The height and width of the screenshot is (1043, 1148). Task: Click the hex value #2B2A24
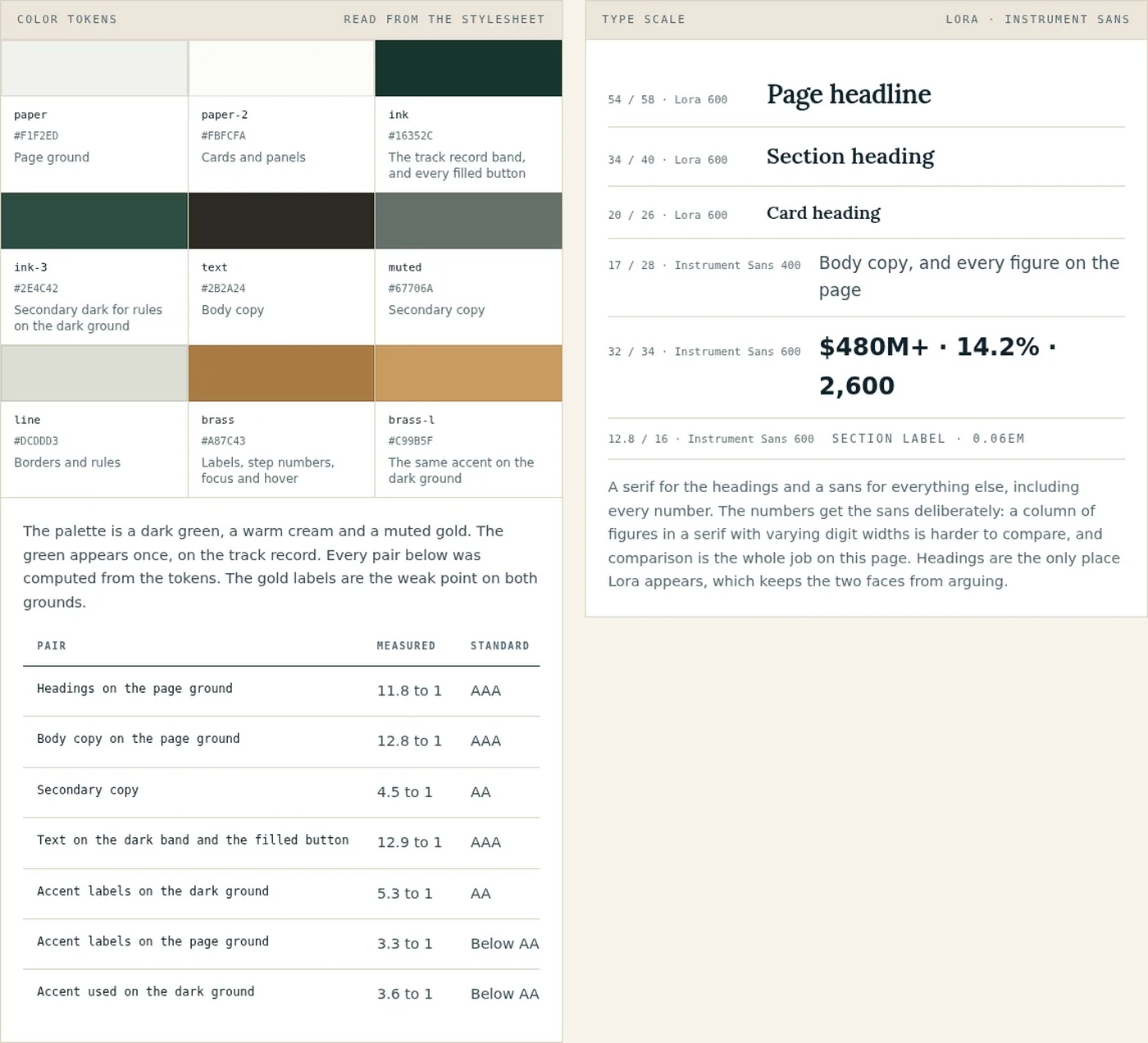click(x=224, y=289)
